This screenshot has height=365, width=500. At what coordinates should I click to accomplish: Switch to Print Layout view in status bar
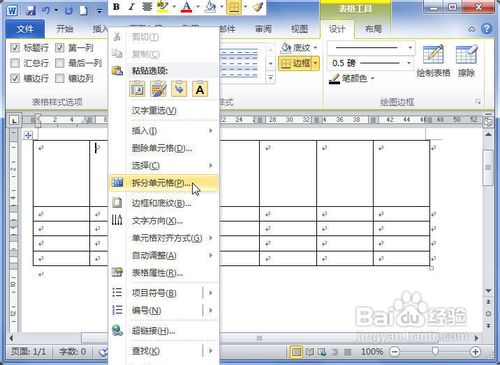(x=296, y=352)
